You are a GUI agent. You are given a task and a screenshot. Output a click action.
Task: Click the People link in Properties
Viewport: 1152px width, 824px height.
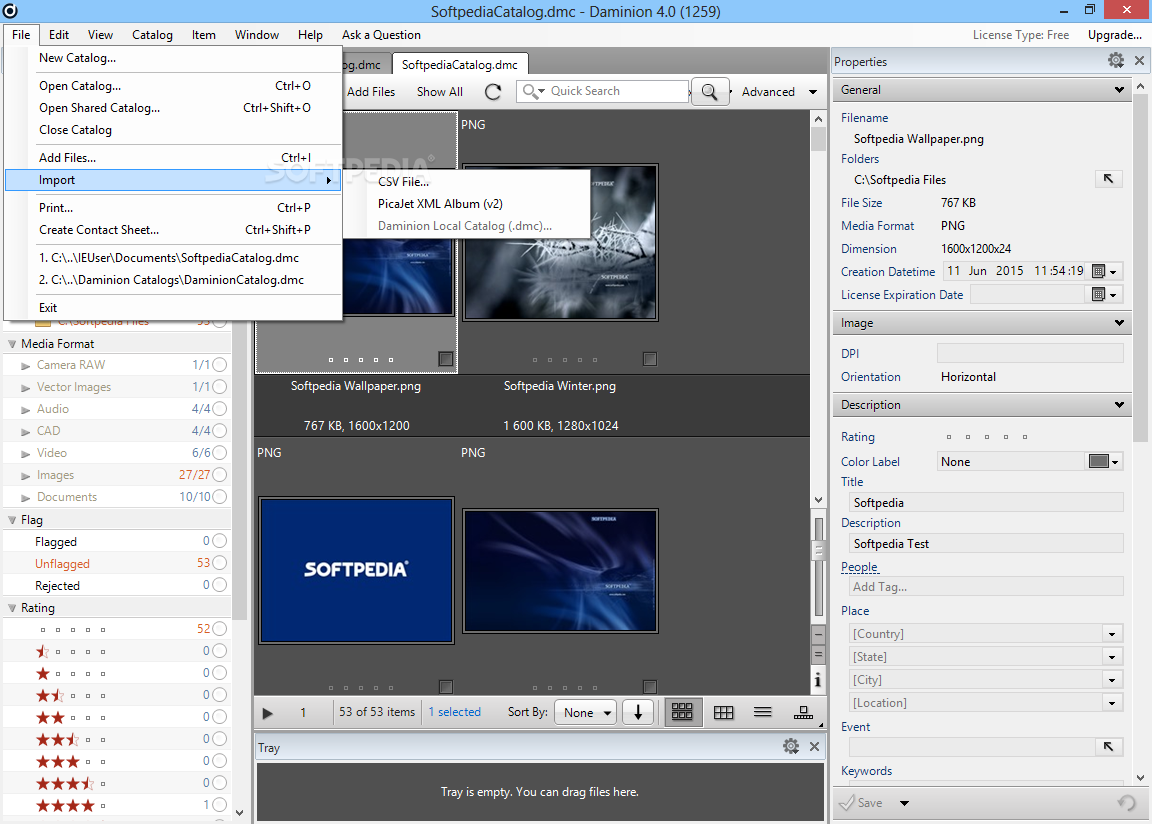click(860, 567)
